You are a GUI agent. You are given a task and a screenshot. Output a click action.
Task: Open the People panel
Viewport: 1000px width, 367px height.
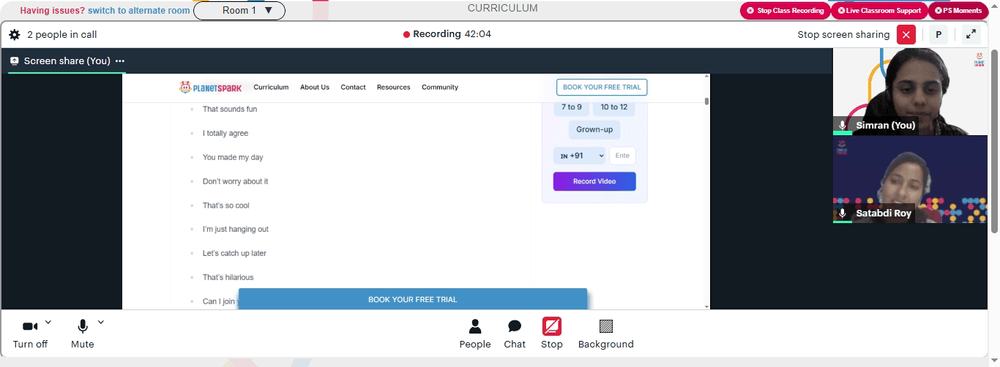pos(474,334)
